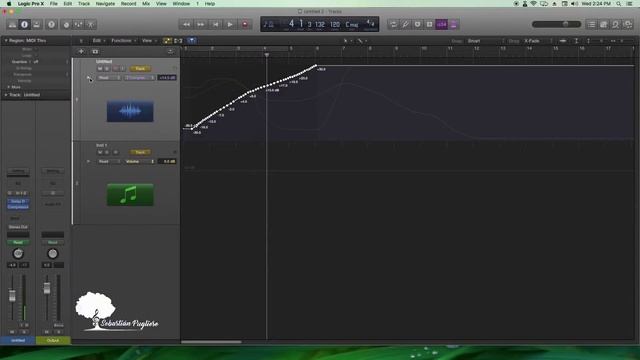Toggle the purple Metronome button
This screenshot has width=640, height=360.
[454, 24]
